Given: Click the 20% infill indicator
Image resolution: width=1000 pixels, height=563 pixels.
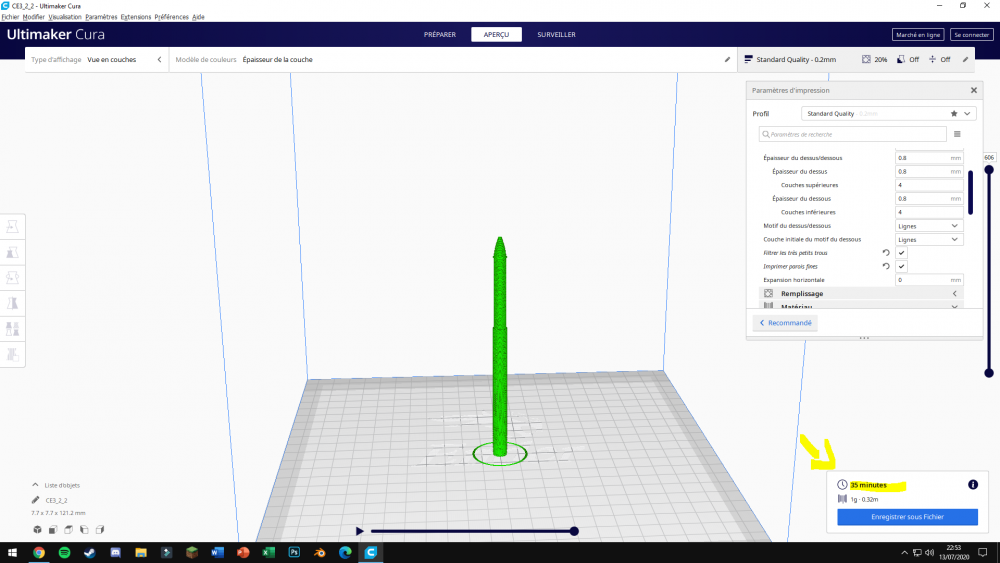Looking at the screenshot, I should [x=874, y=59].
